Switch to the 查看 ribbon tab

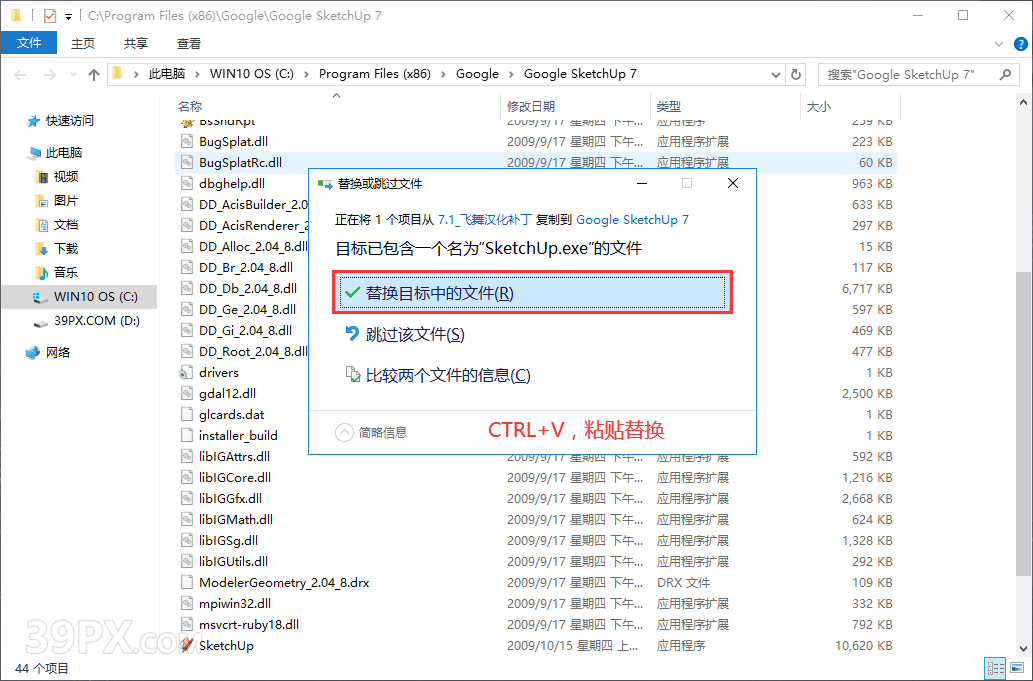pos(190,43)
